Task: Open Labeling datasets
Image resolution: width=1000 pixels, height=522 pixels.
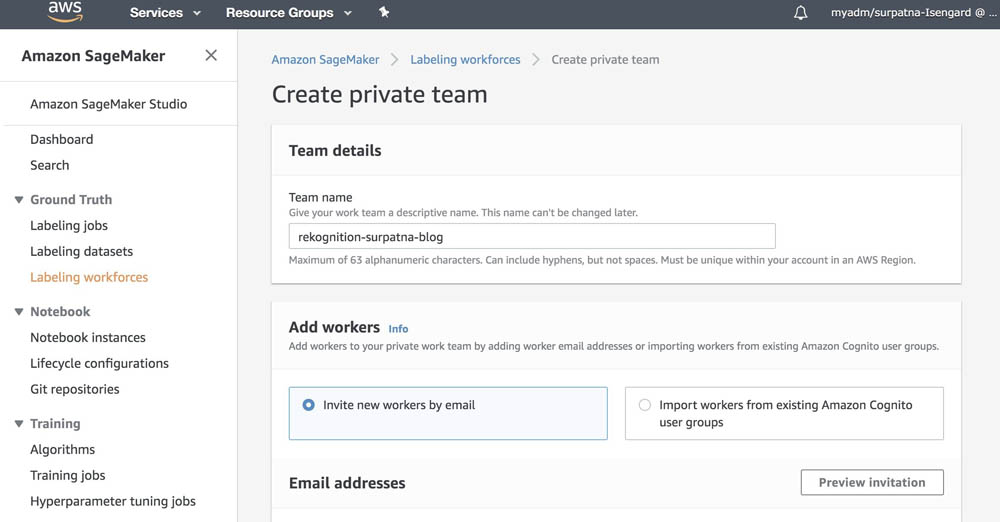Action: coord(82,251)
